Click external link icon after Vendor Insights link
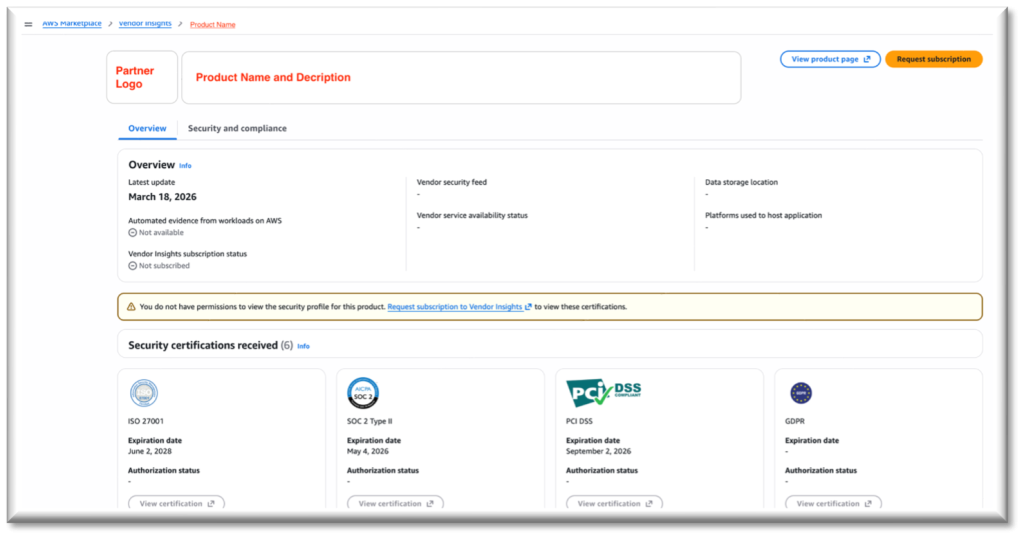1024x541 pixels. (x=528, y=306)
